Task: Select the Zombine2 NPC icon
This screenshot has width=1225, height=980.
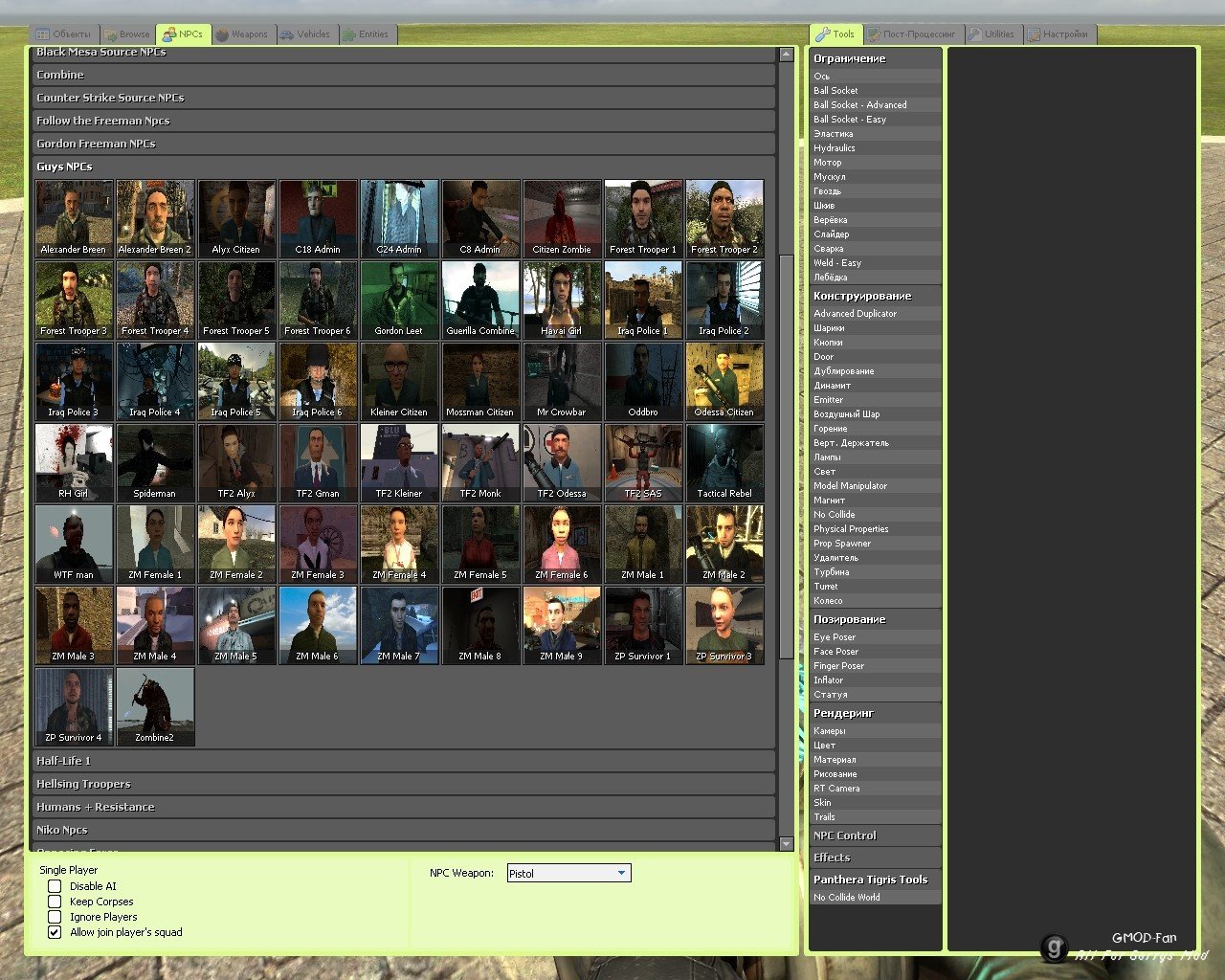Action: (x=155, y=707)
